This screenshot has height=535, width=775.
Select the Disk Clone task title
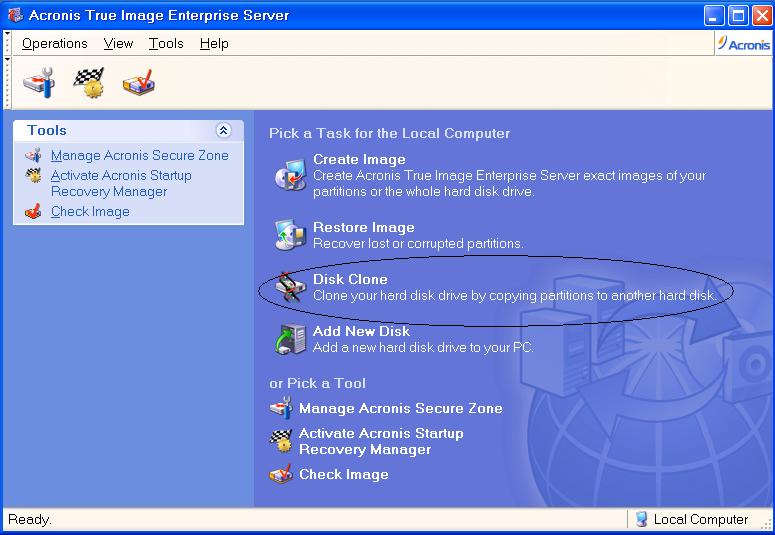pyautogui.click(x=350, y=279)
